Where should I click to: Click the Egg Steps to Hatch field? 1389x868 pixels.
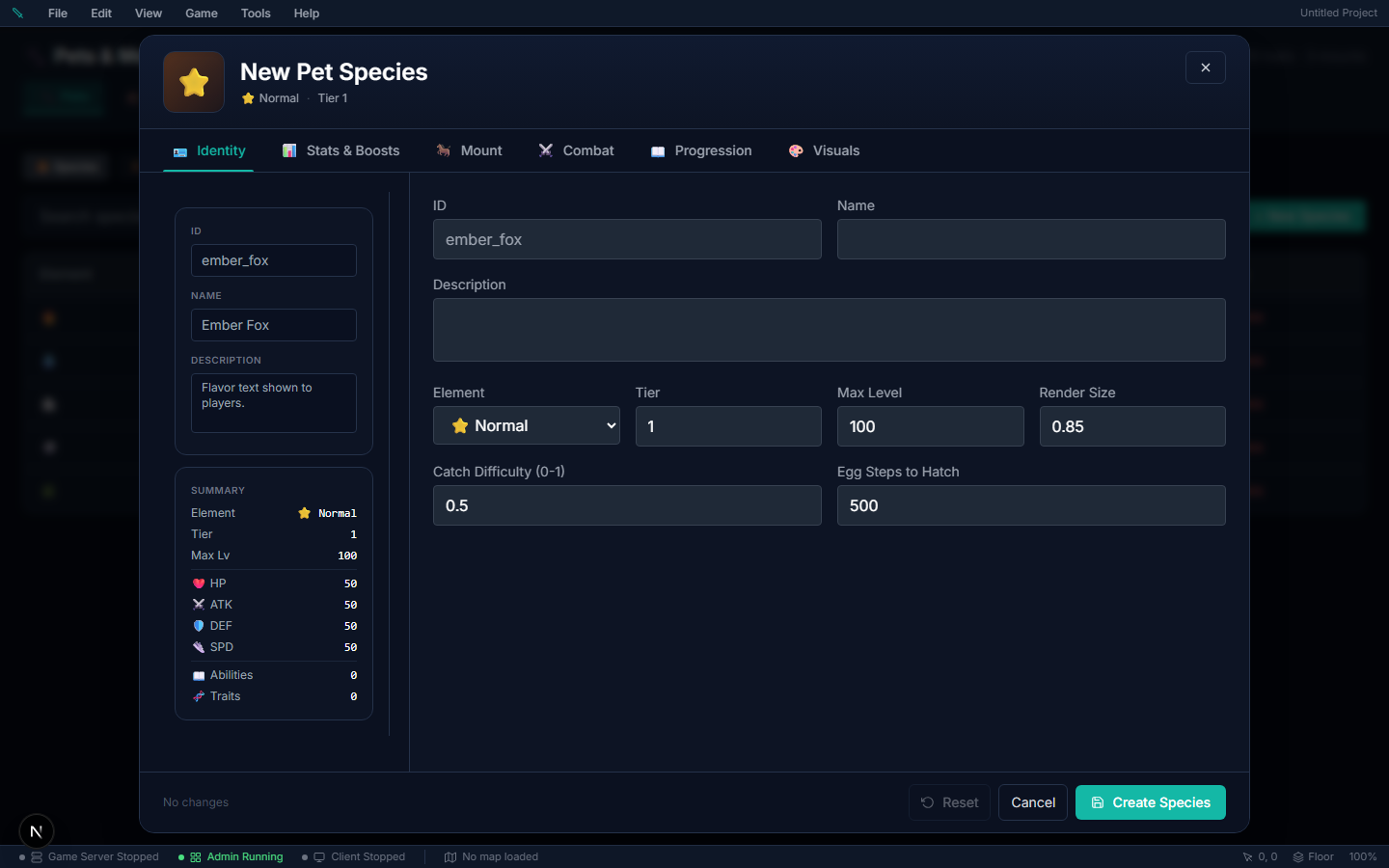[x=1031, y=505]
